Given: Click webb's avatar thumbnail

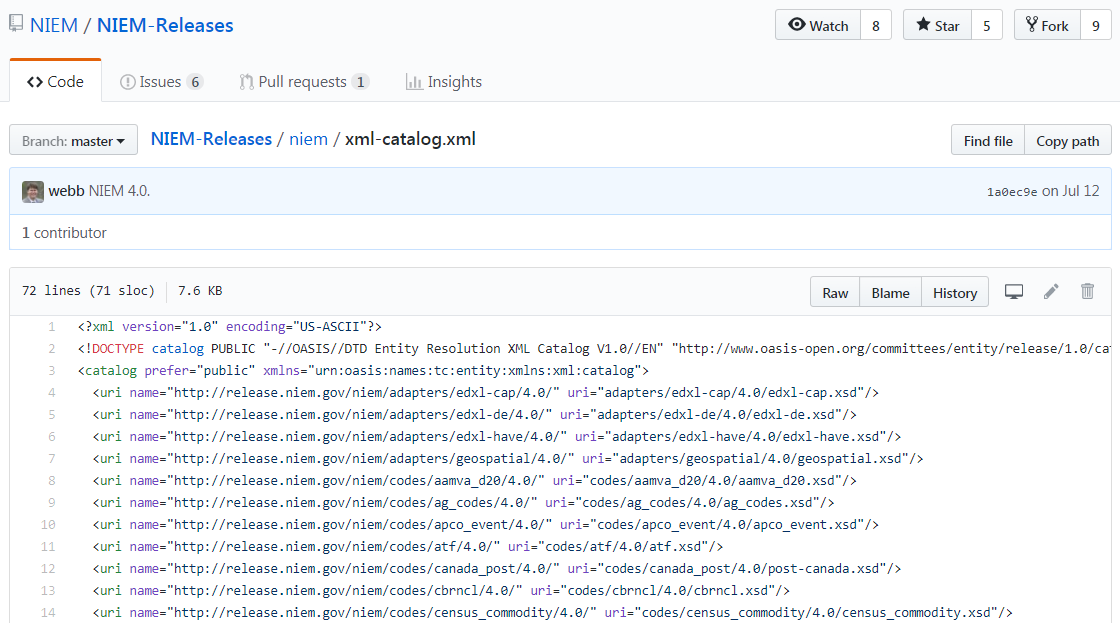Looking at the screenshot, I should (x=33, y=191).
